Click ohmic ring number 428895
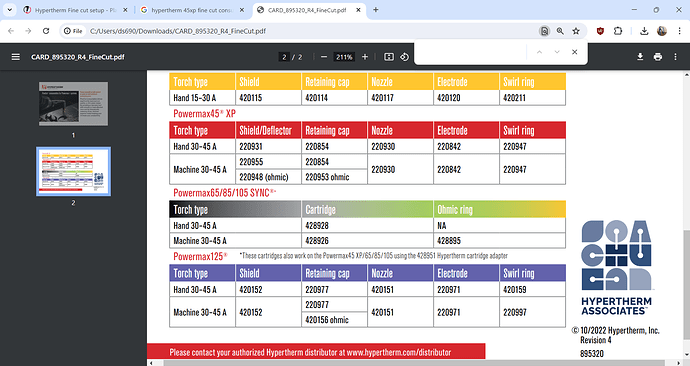The height and width of the screenshot is (366, 690). (x=449, y=241)
